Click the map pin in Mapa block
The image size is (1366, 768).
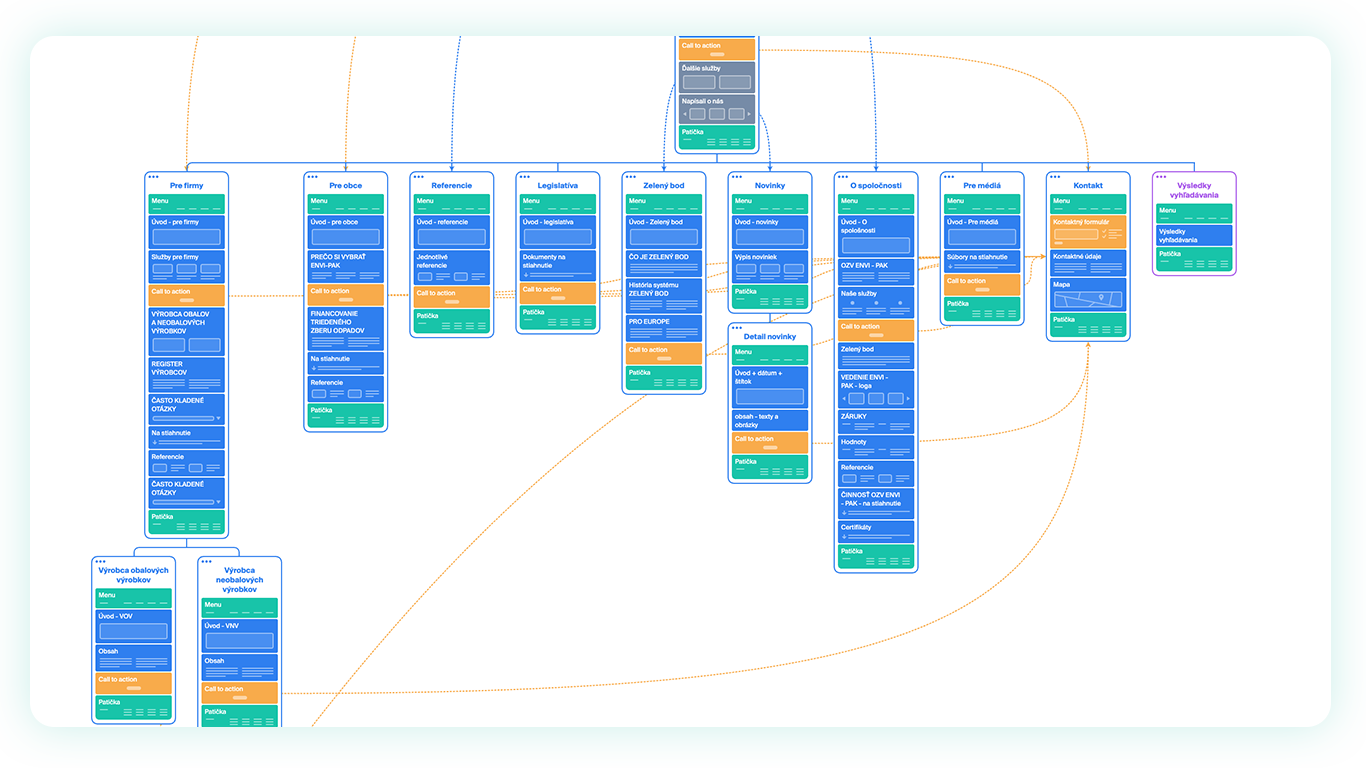tap(1101, 297)
